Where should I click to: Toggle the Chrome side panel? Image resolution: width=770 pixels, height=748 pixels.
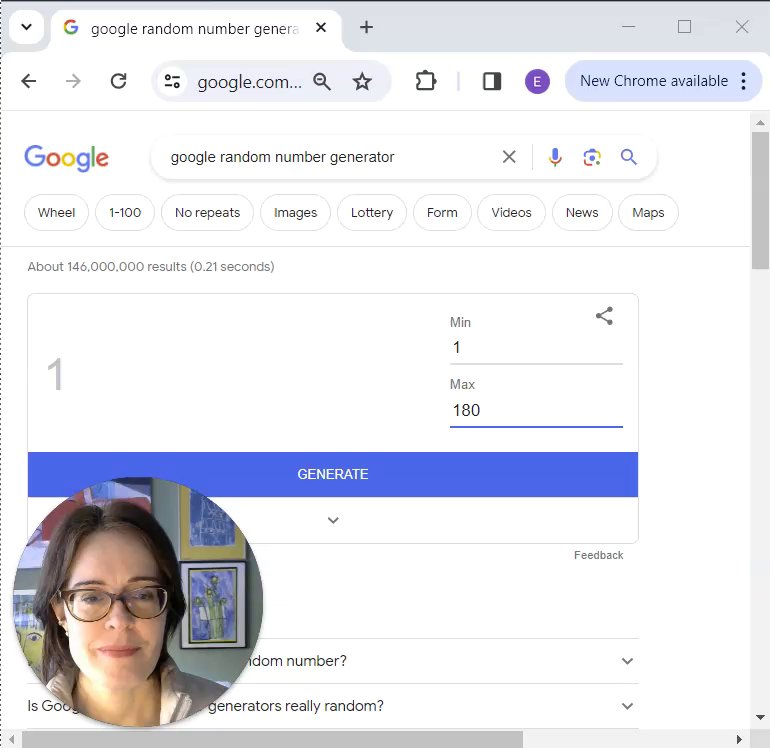click(492, 81)
